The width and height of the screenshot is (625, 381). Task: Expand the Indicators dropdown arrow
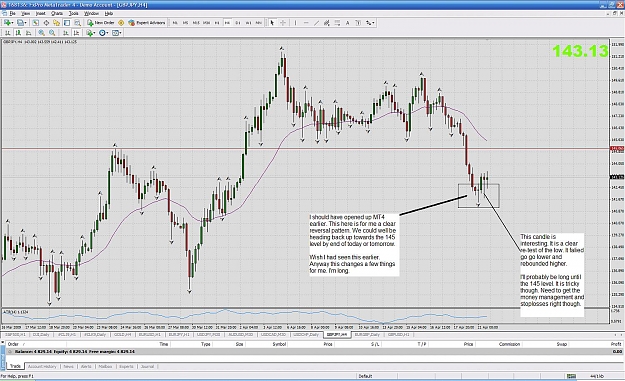click(94, 33)
